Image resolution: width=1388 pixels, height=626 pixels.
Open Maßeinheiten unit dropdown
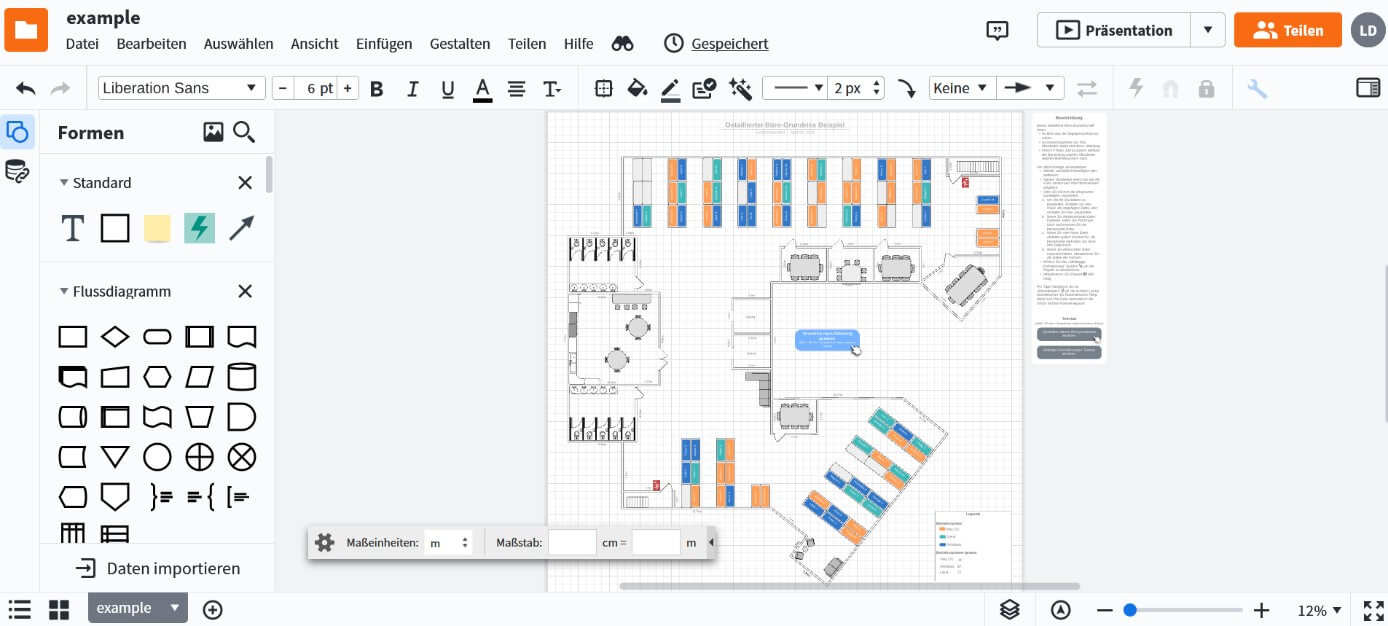448,543
